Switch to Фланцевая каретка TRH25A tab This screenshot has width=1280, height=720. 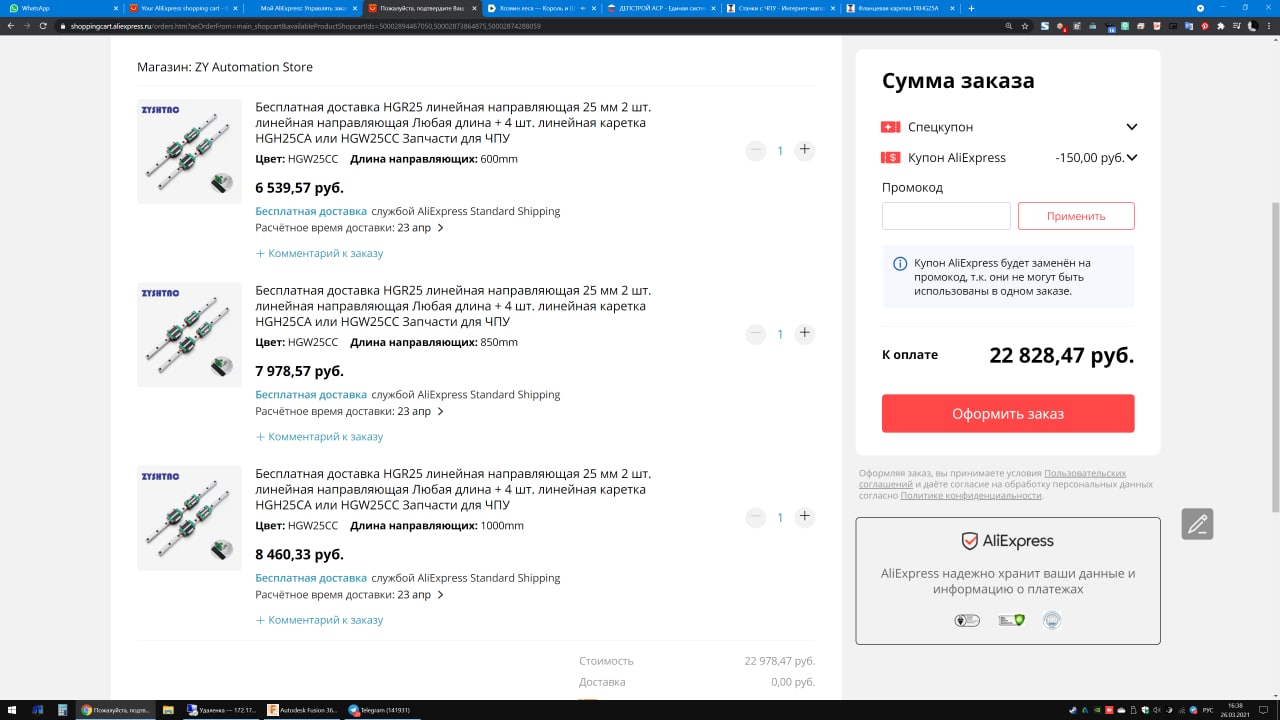click(x=898, y=8)
